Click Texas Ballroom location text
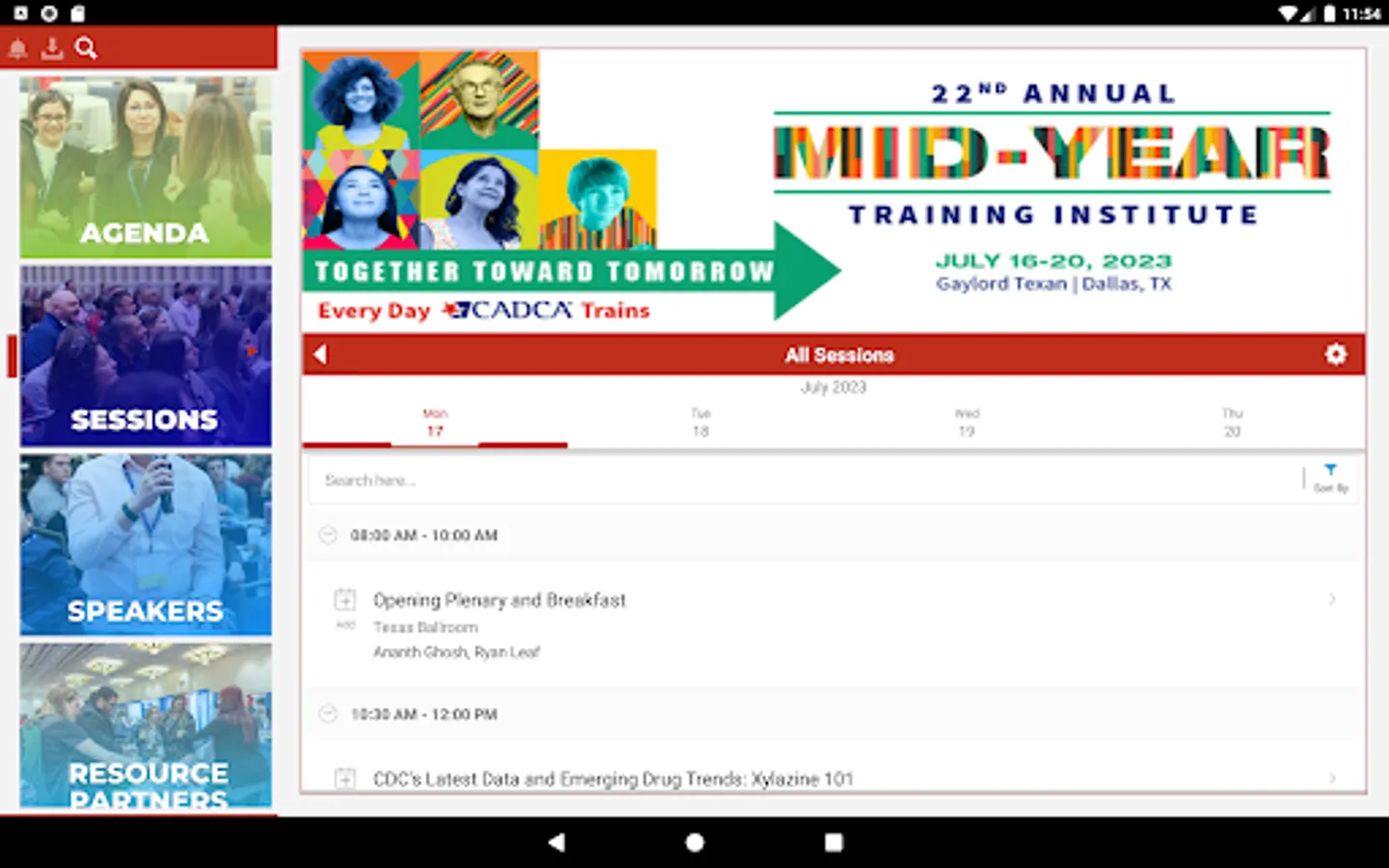The height and width of the screenshot is (868, 1389). coord(425,627)
